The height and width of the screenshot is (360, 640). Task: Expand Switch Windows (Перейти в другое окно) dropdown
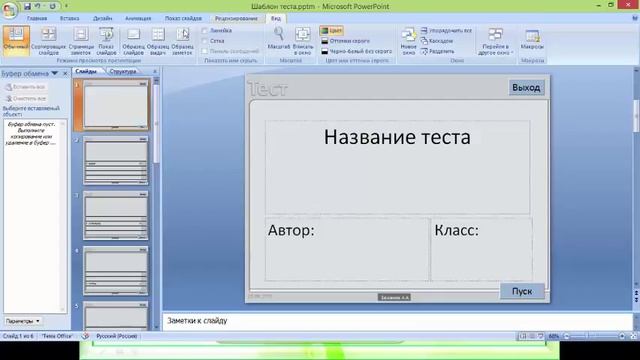coord(496,40)
